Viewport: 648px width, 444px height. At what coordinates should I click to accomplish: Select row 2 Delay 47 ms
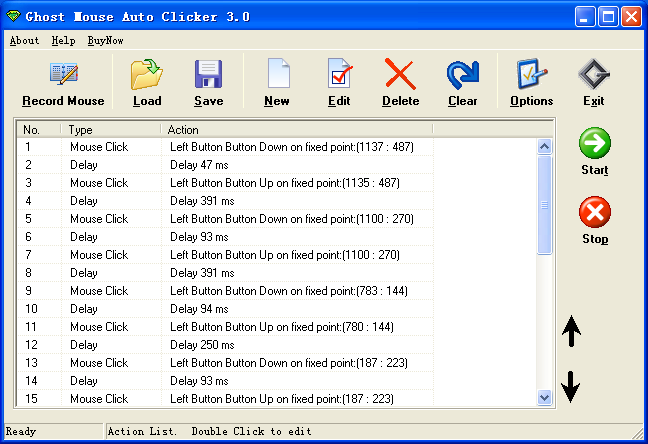tap(225, 165)
